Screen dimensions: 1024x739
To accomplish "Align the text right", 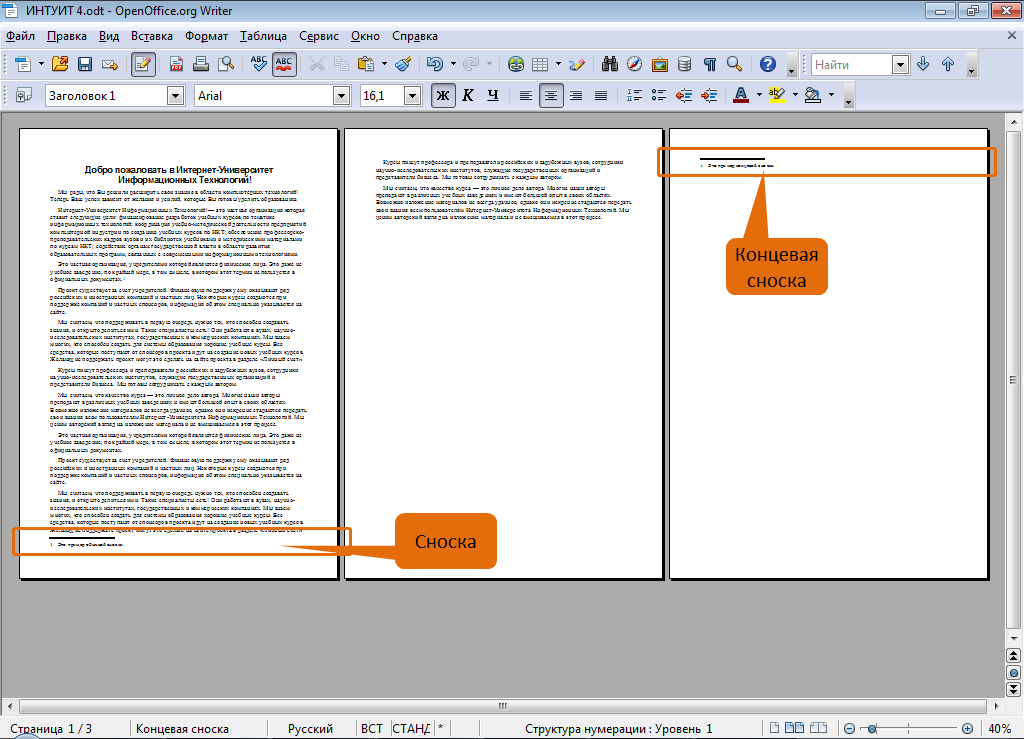I will pyautogui.click(x=576, y=96).
